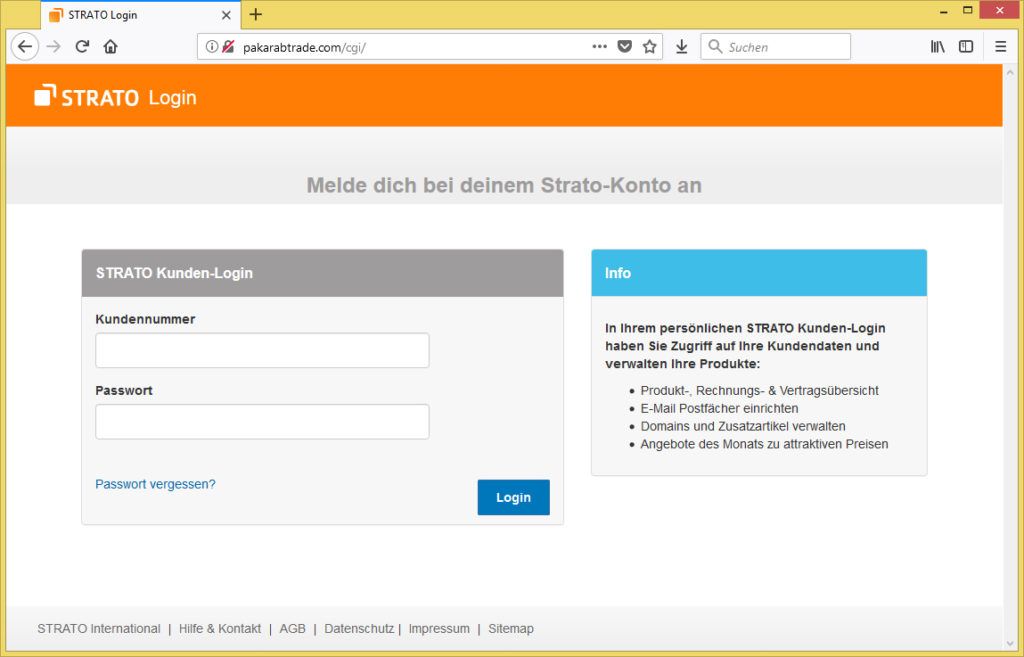Go back to the previous page

[x=25, y=46]
